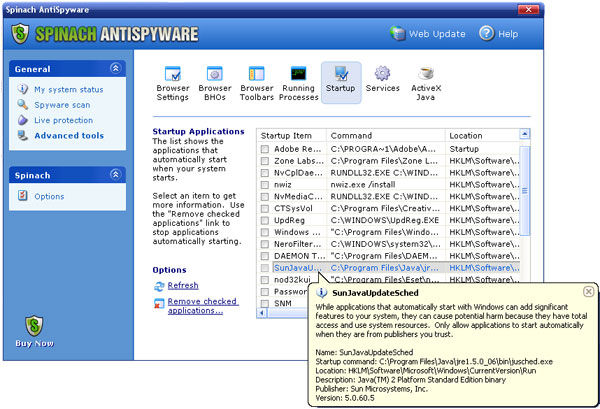Click the Help label
The width and height of the screenshot is (600, 409).
tap(508, 34)
